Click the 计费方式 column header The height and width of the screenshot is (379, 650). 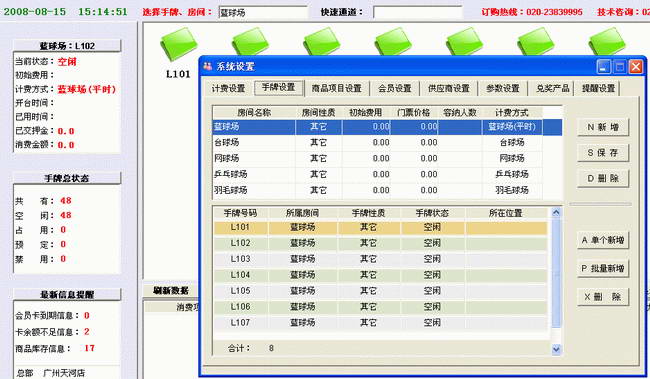(x=512, y=112)
